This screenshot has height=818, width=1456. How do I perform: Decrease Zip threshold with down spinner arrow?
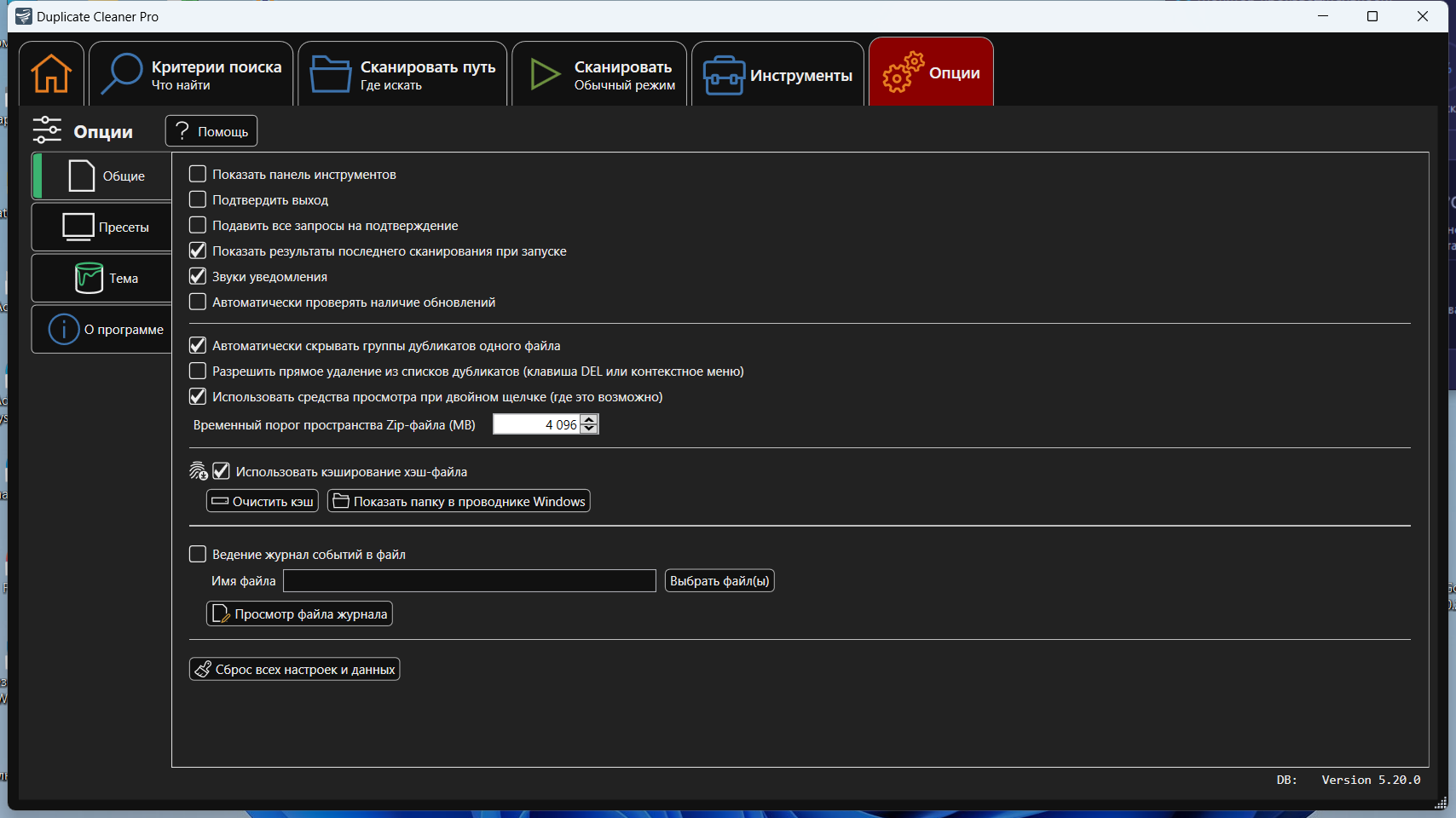(589, 429)
